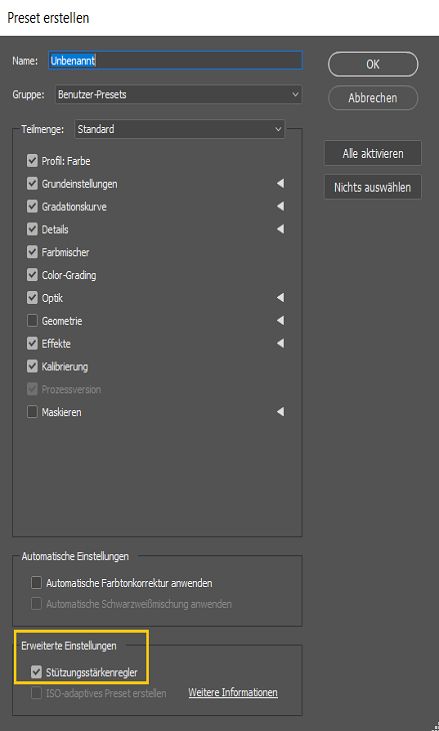Enable Automatische Farbtonkorrektur anwenden checkbox
Image resolution: width=439 pixels, height=731 pixels.
pyautogui.click(x=36, y=583)
